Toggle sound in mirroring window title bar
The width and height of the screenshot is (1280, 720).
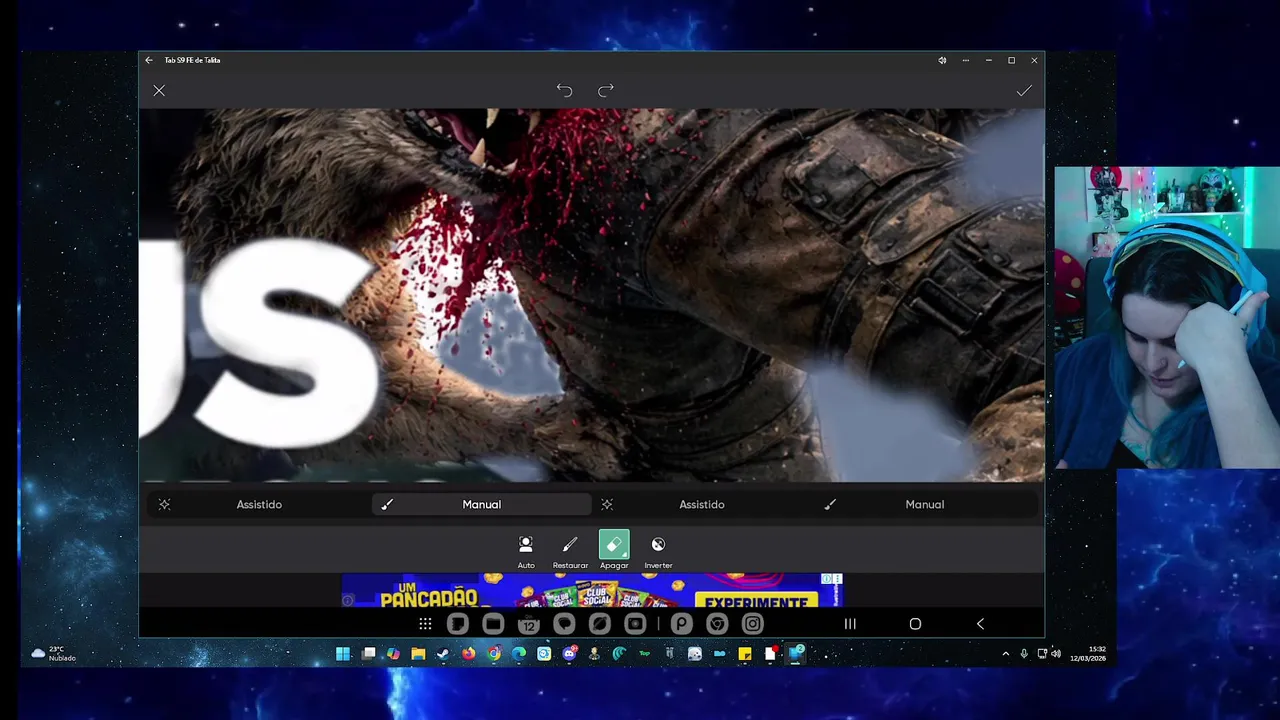[942, 60]
